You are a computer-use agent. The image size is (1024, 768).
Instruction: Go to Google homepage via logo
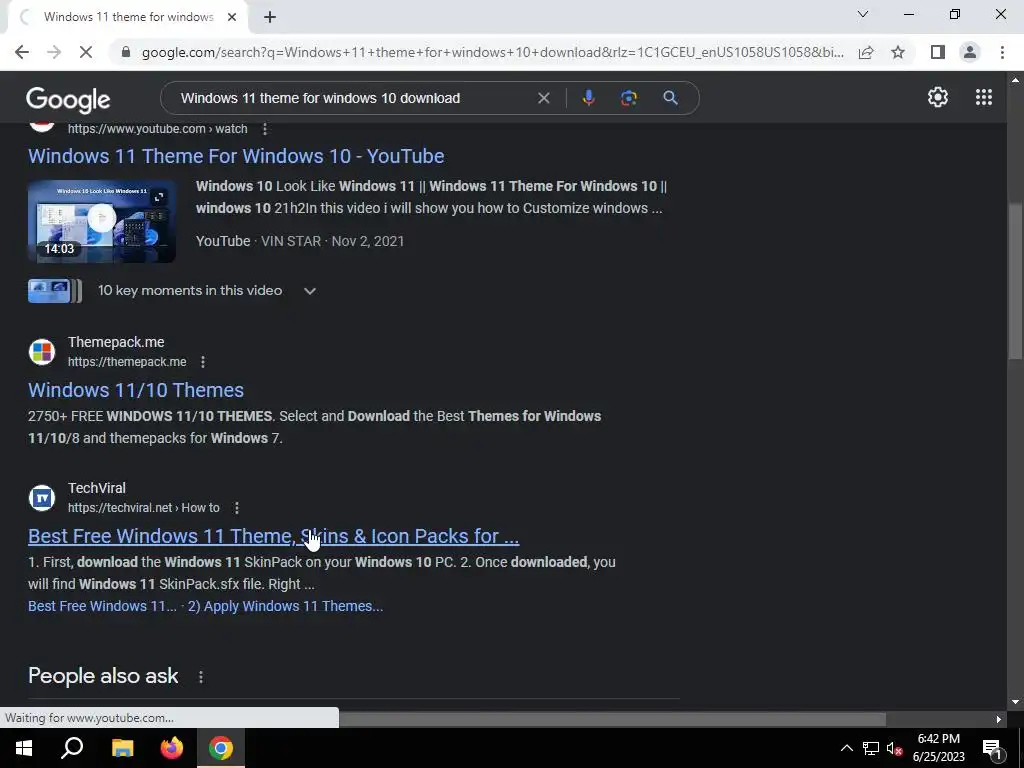click(x=68, y=99)
